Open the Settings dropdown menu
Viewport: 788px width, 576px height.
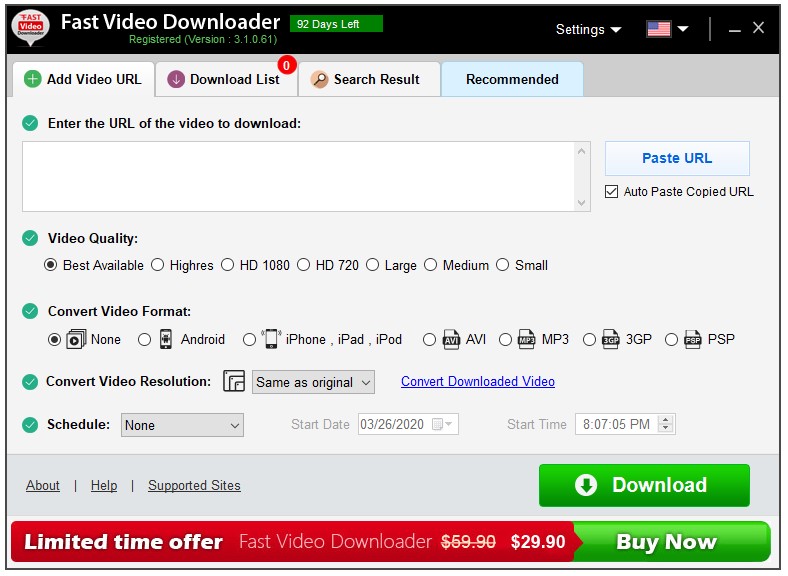tap(588, 30)
